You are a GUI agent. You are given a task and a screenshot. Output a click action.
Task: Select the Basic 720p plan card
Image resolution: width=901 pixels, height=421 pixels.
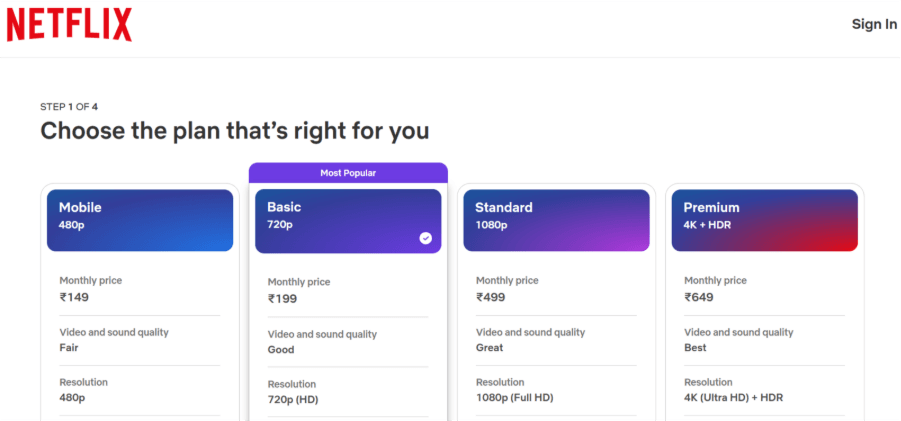348,221
